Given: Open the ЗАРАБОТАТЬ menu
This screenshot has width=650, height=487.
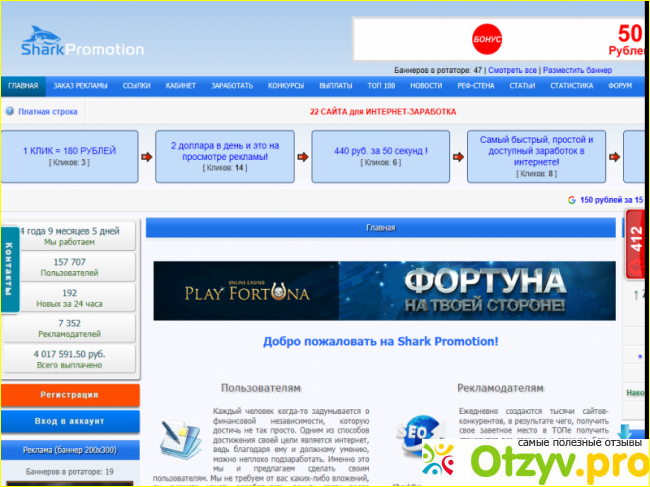Looking at the screenshot, I should point(232,86).
